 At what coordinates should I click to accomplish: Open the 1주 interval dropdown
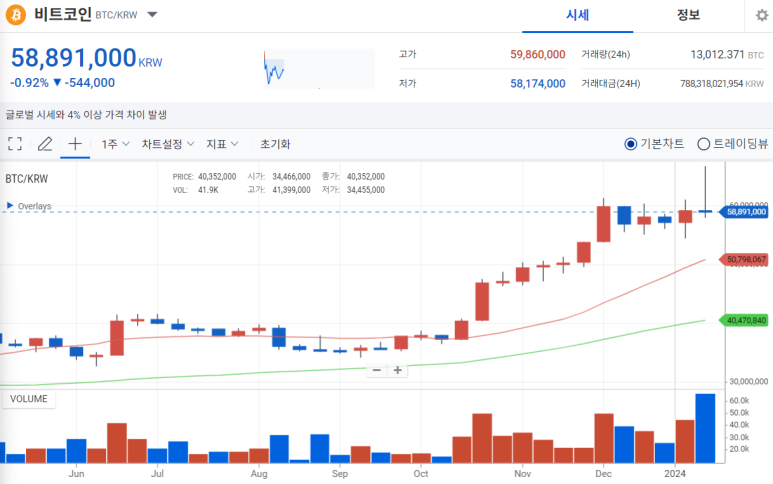coord(114,144)
